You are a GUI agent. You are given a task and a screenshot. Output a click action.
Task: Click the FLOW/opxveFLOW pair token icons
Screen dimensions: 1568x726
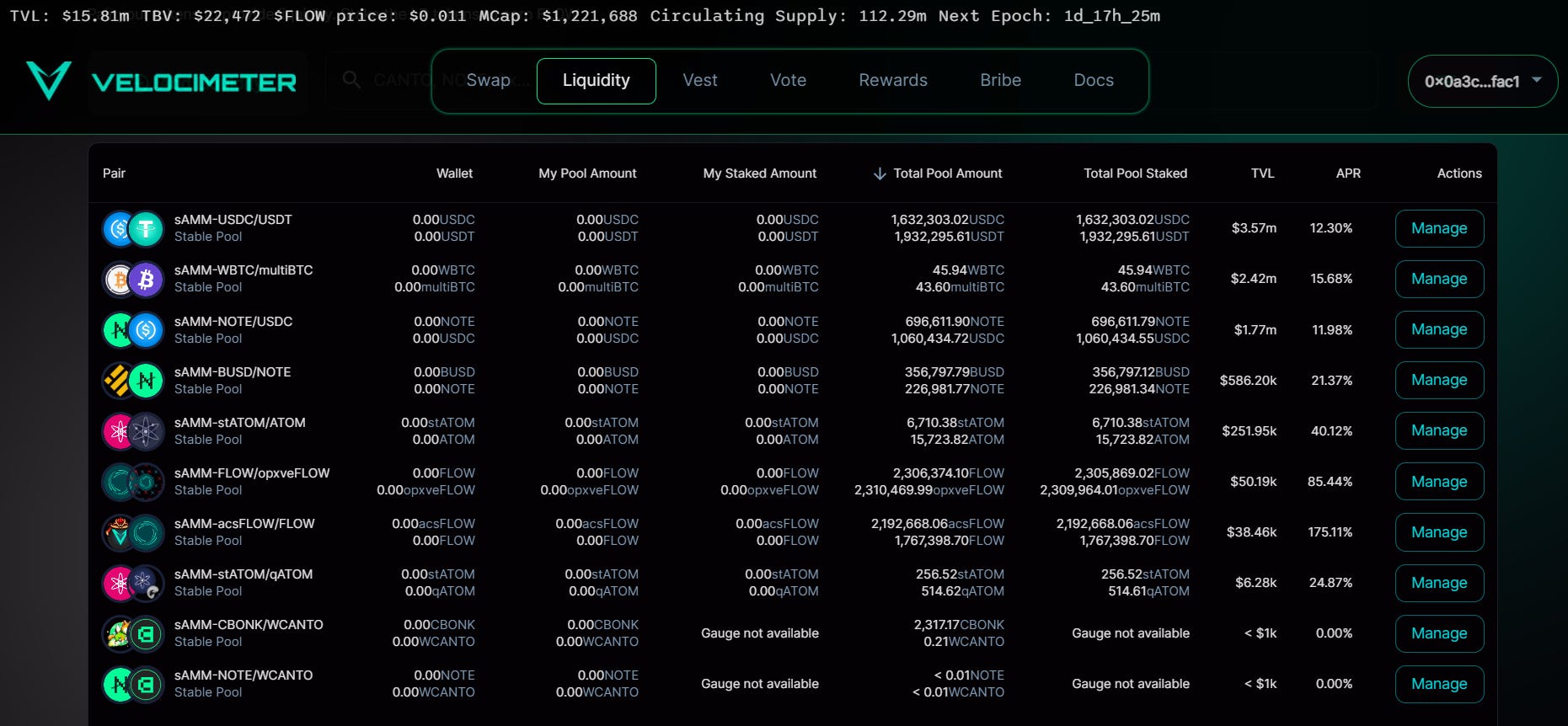click(x=133, y=481)
